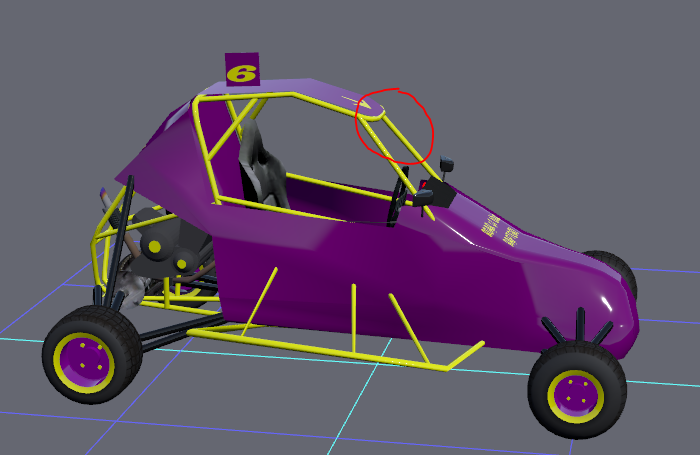
Task: Click the exposed engine block at rear
Action: pos(170,246)
